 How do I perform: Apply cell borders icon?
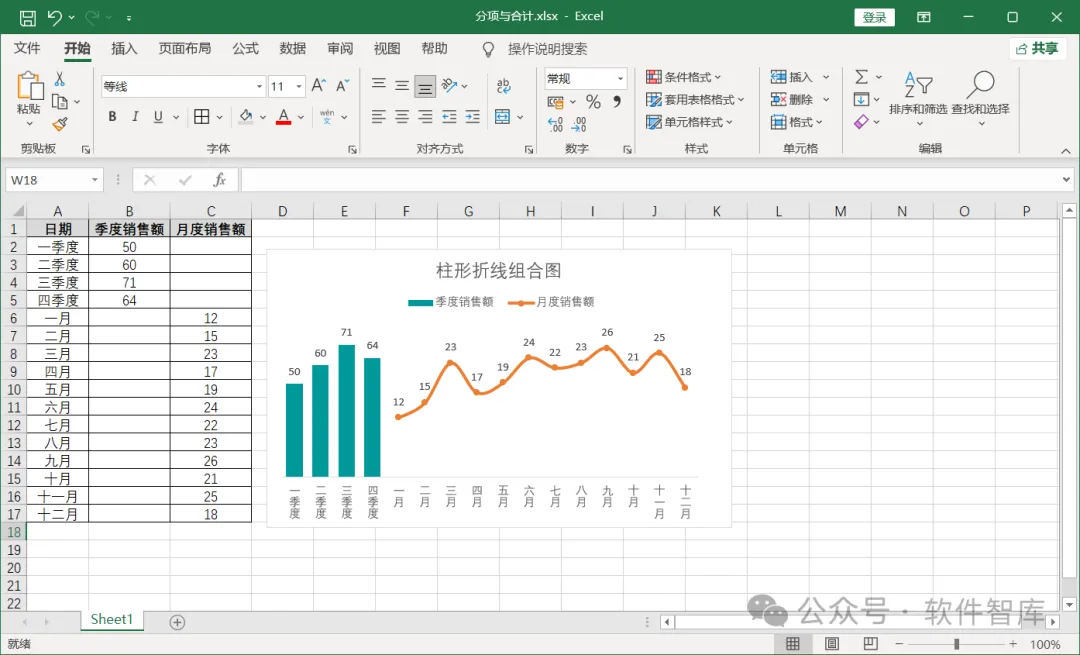pyautogui.click(x=201, y=116)
